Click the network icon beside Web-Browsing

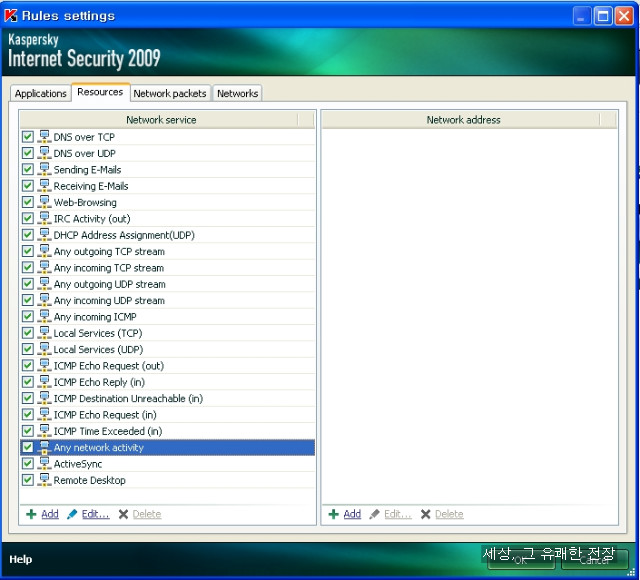pyautogui.click(x=44, y=202)
